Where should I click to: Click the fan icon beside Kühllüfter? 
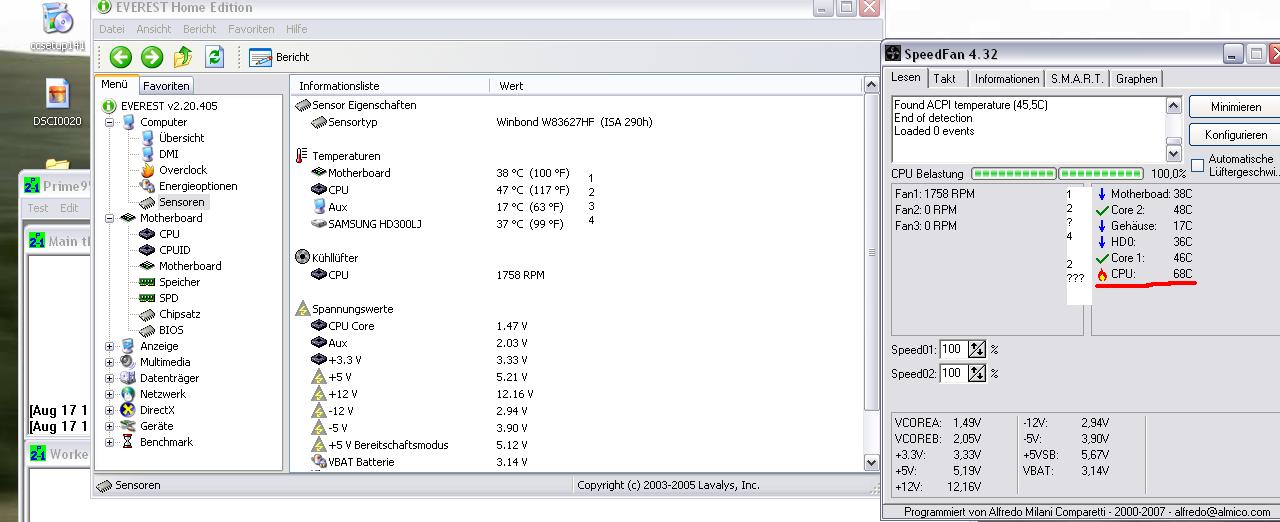303,257
